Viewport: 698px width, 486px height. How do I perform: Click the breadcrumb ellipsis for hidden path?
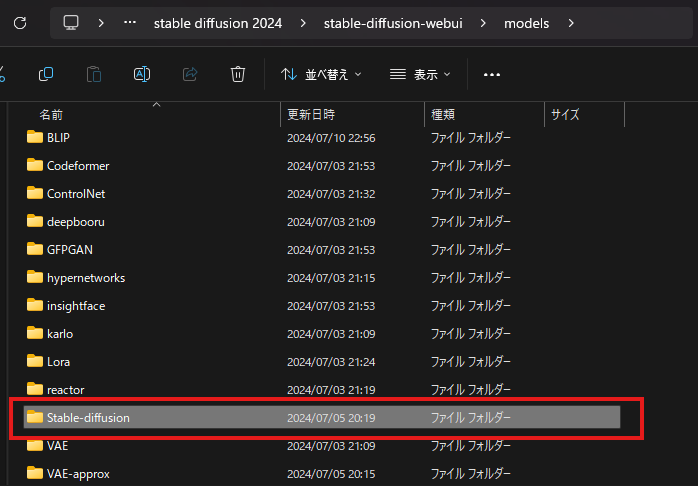(129, 23)
